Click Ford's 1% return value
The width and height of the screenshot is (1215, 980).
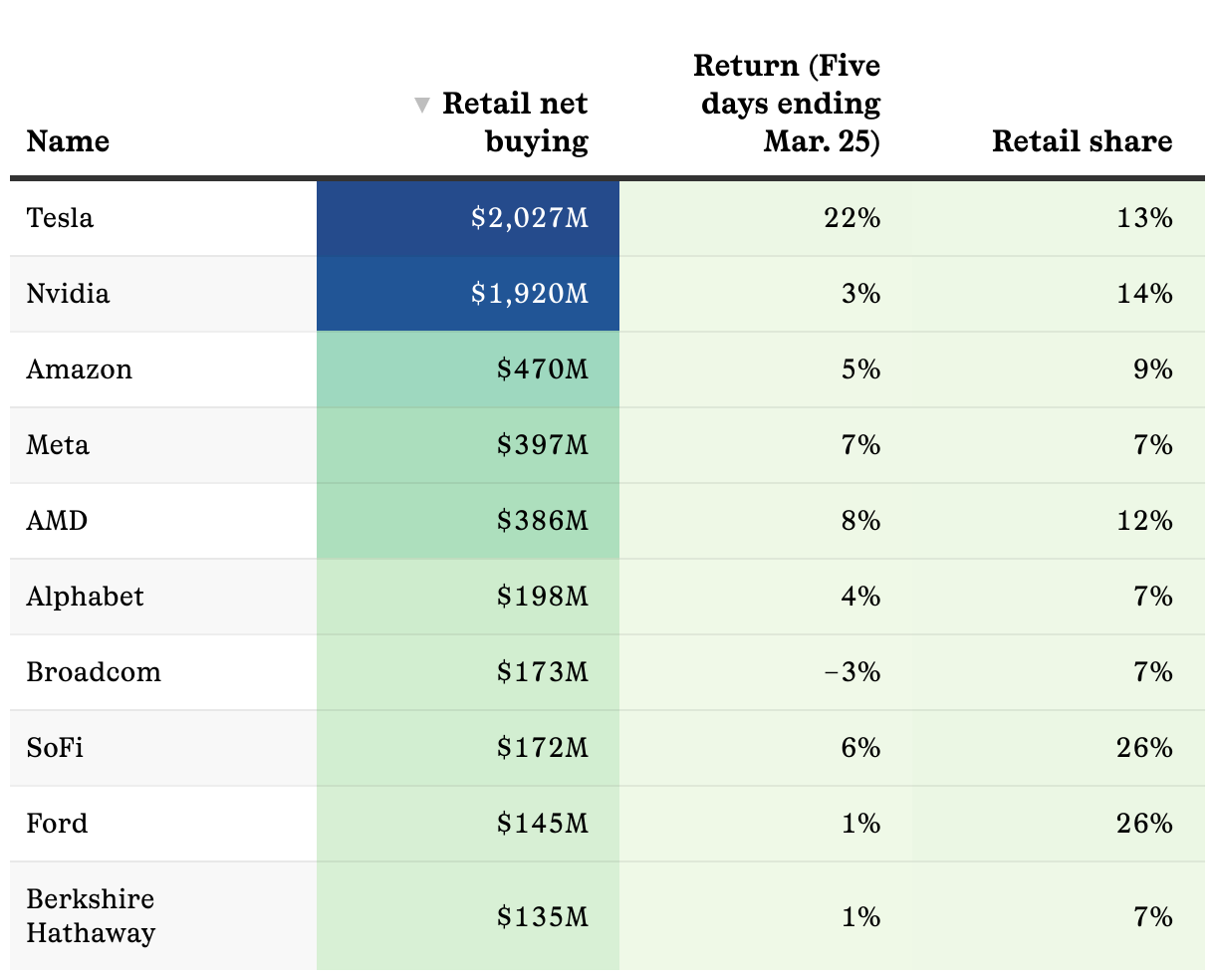click(860, 824)
